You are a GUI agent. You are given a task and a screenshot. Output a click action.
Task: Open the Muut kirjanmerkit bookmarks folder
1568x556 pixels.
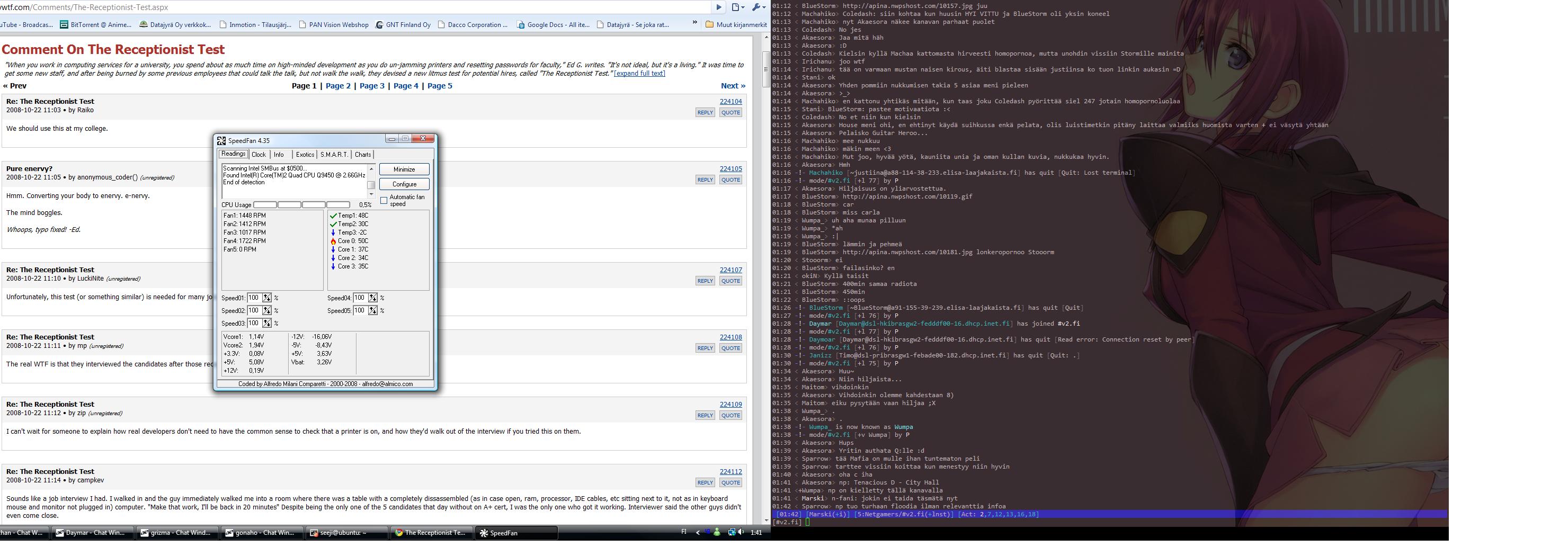[x=736, y=25]
